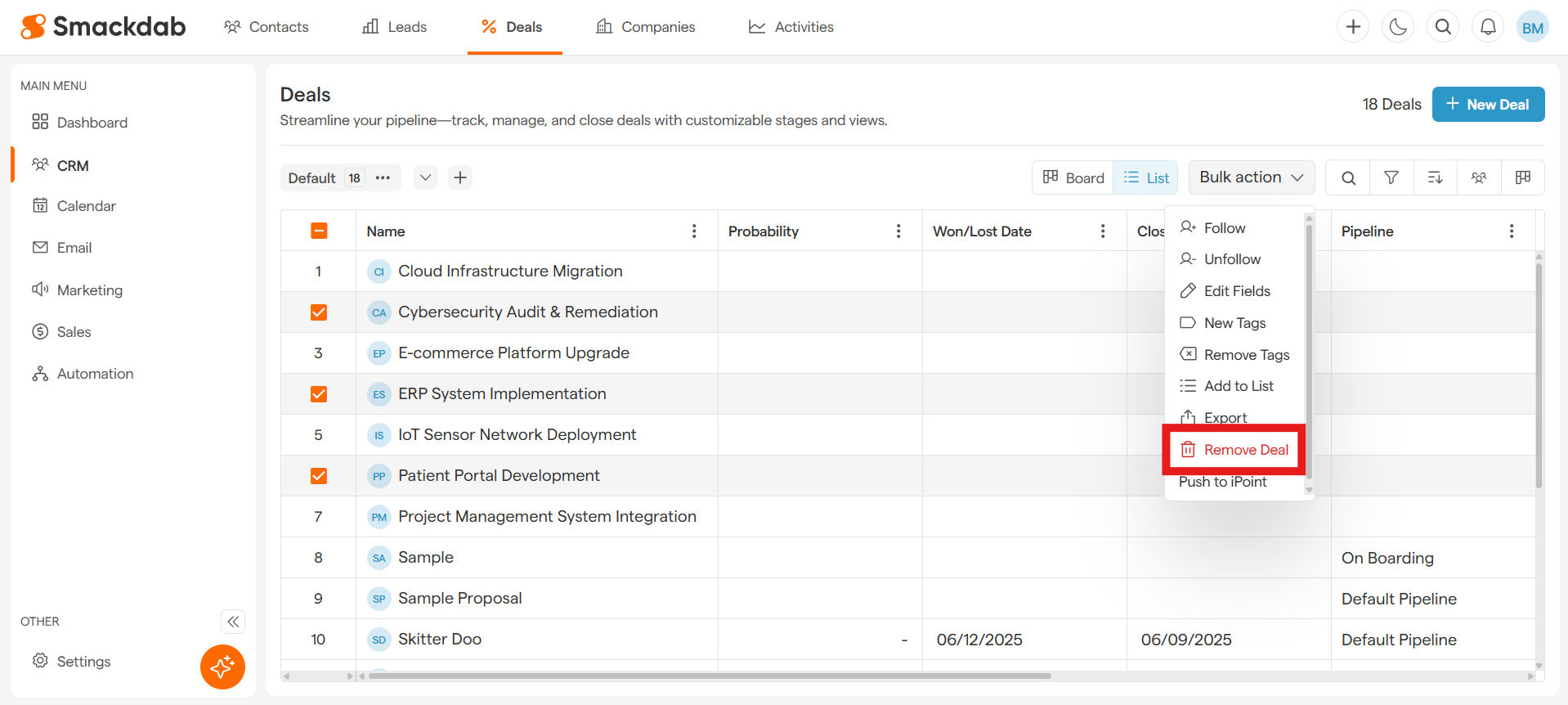Select Remove Deal from bulk menu

click(1234, 450)
